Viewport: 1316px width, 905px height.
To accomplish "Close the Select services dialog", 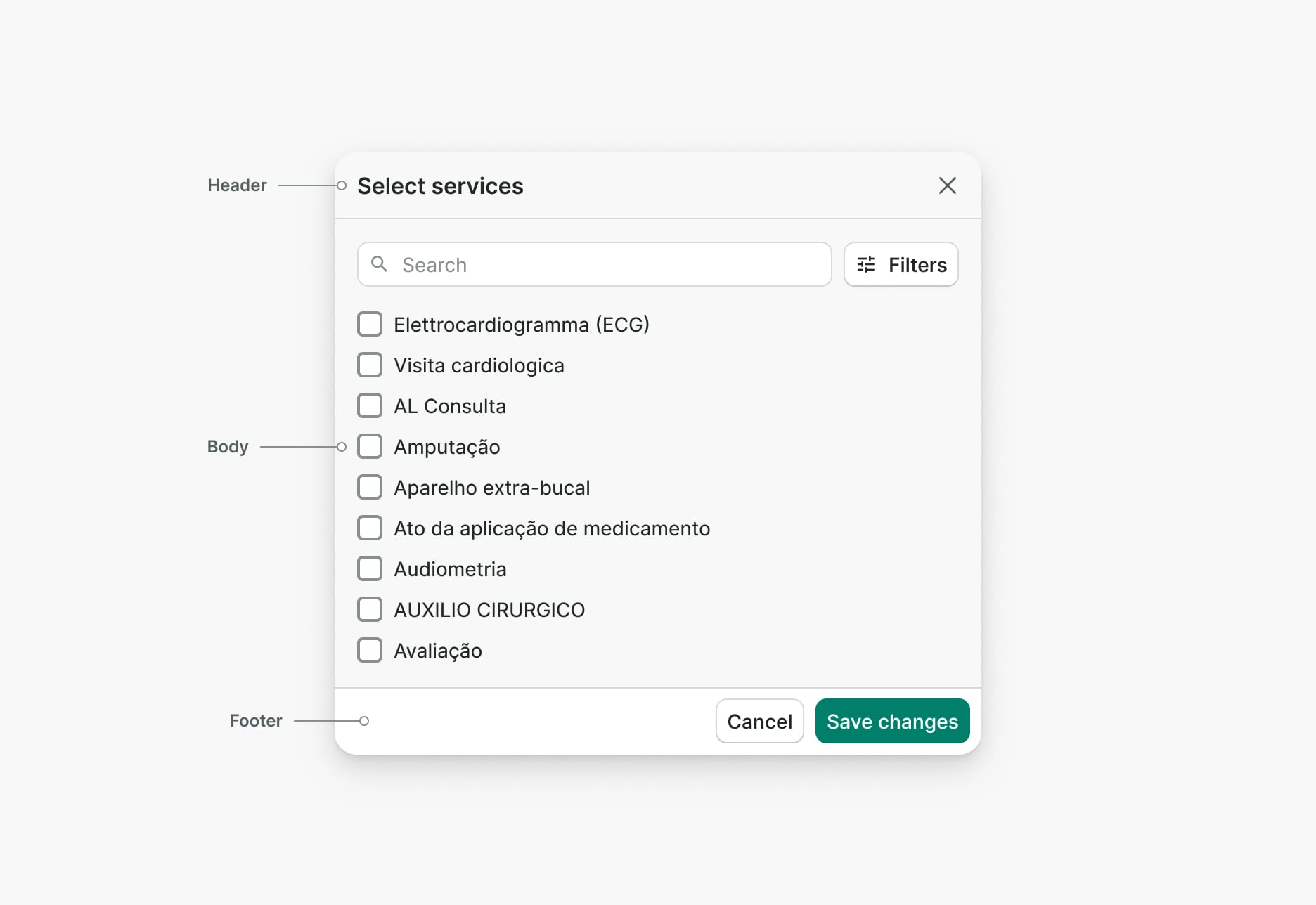I will [947, 185].
